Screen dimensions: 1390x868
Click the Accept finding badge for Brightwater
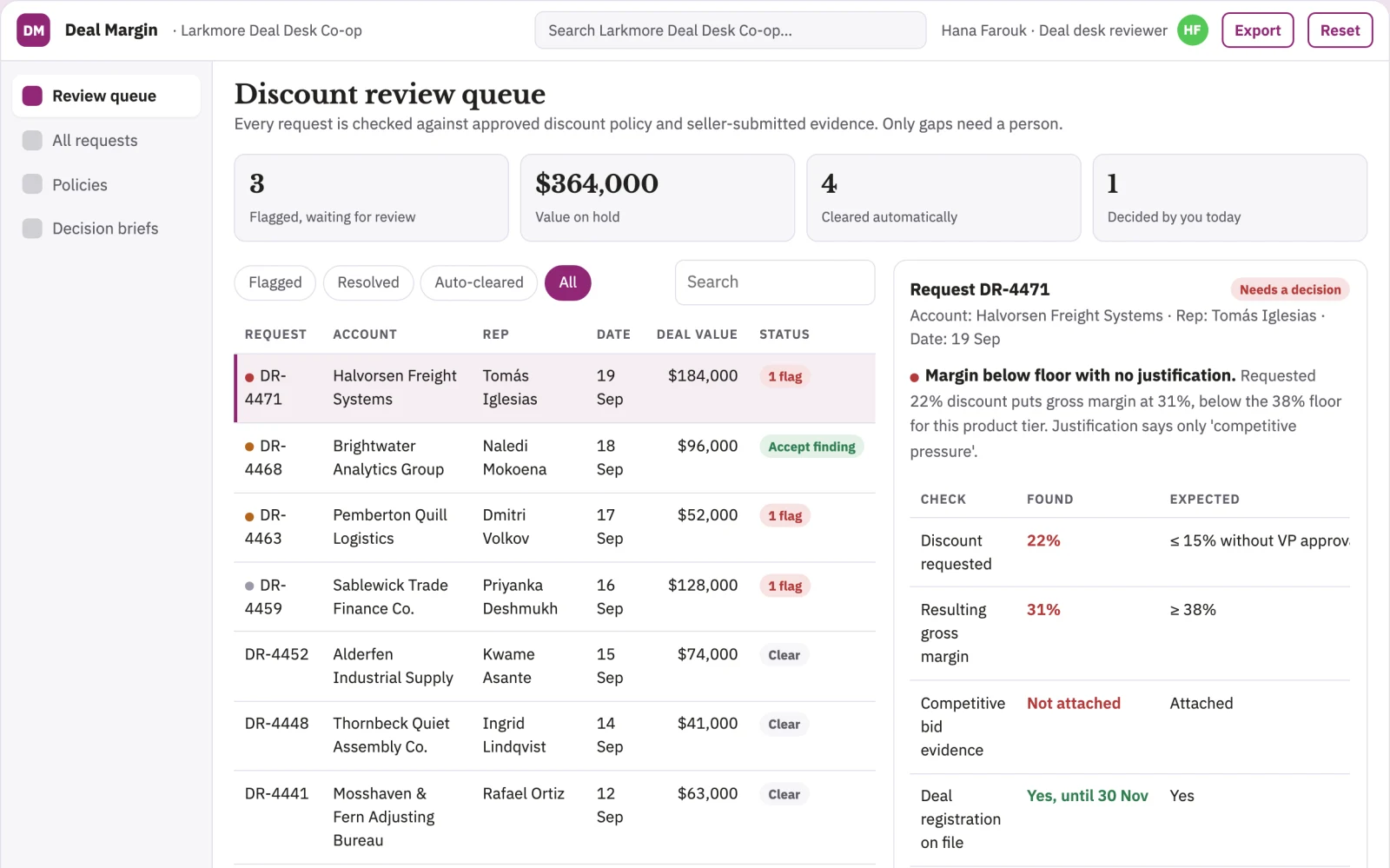click(x=811, y=447)
